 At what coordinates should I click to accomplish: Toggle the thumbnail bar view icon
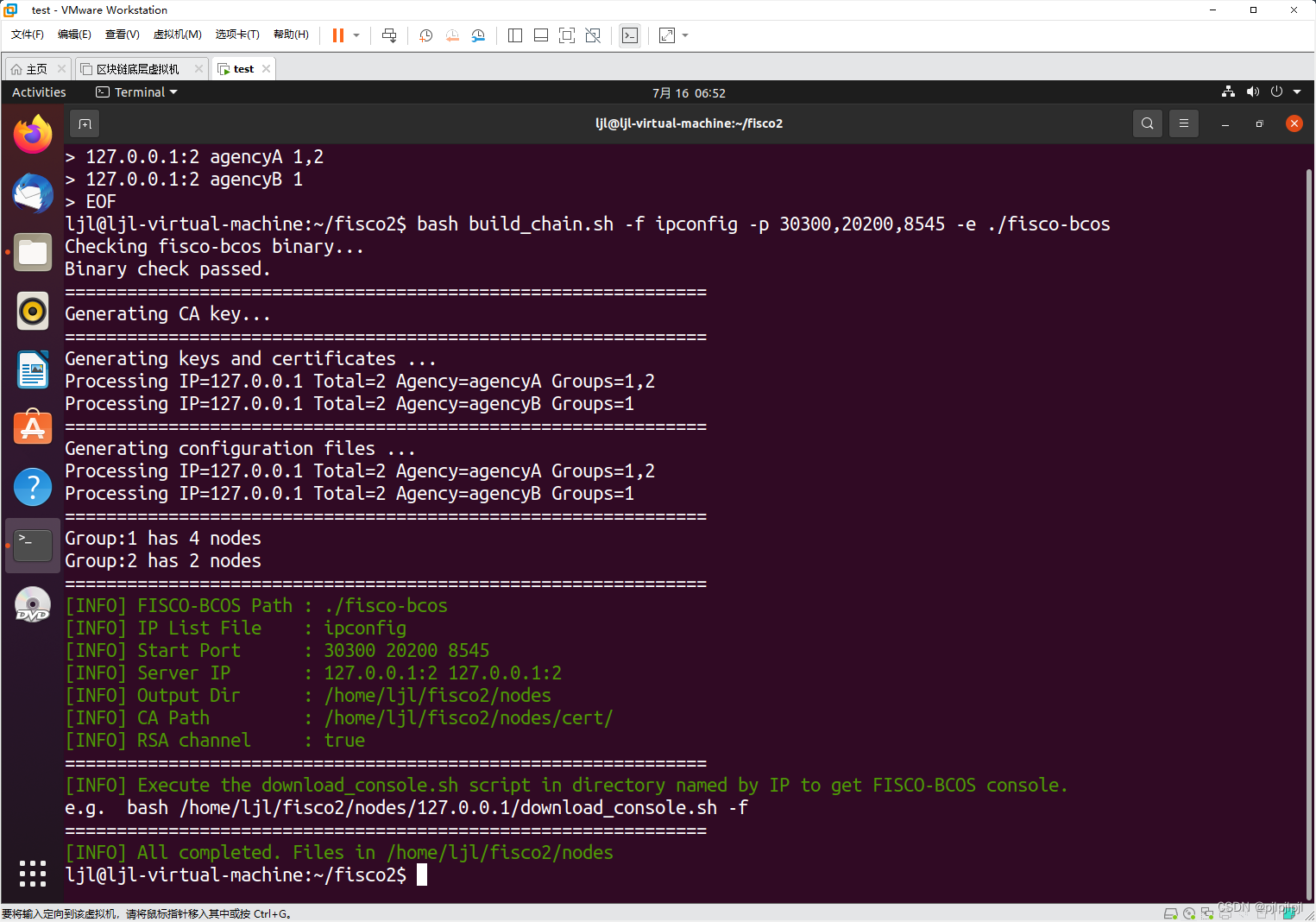(541, 35)
